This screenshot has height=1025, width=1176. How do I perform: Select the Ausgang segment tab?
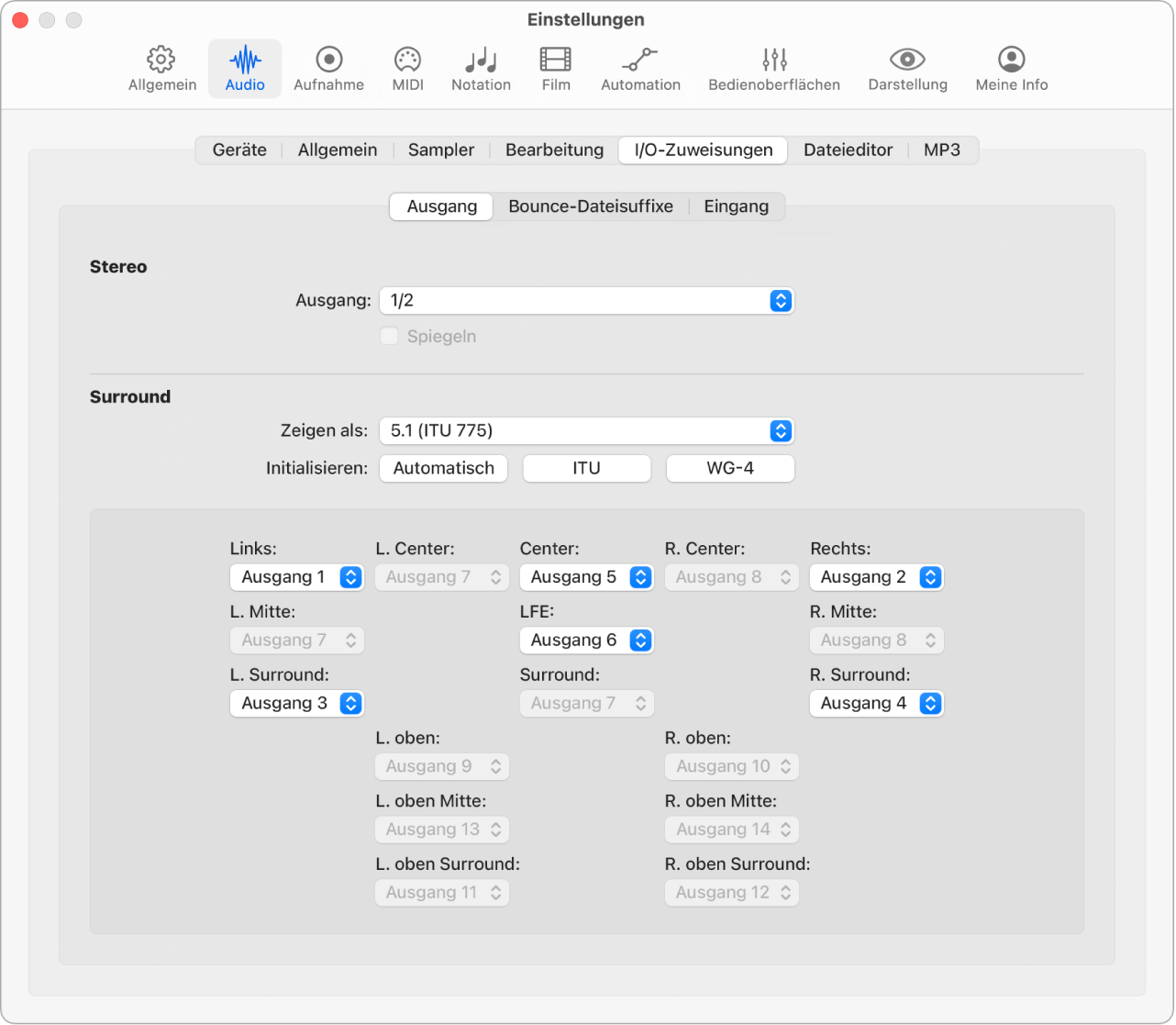pyautogui.click(x=442, y=207)
